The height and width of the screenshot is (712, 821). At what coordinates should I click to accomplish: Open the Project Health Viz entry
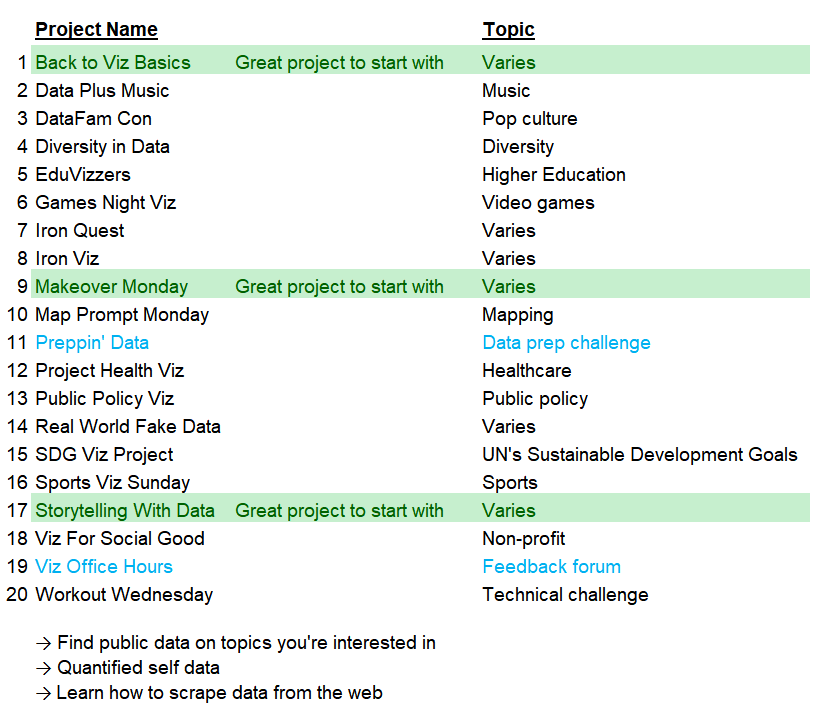[110, 370]
